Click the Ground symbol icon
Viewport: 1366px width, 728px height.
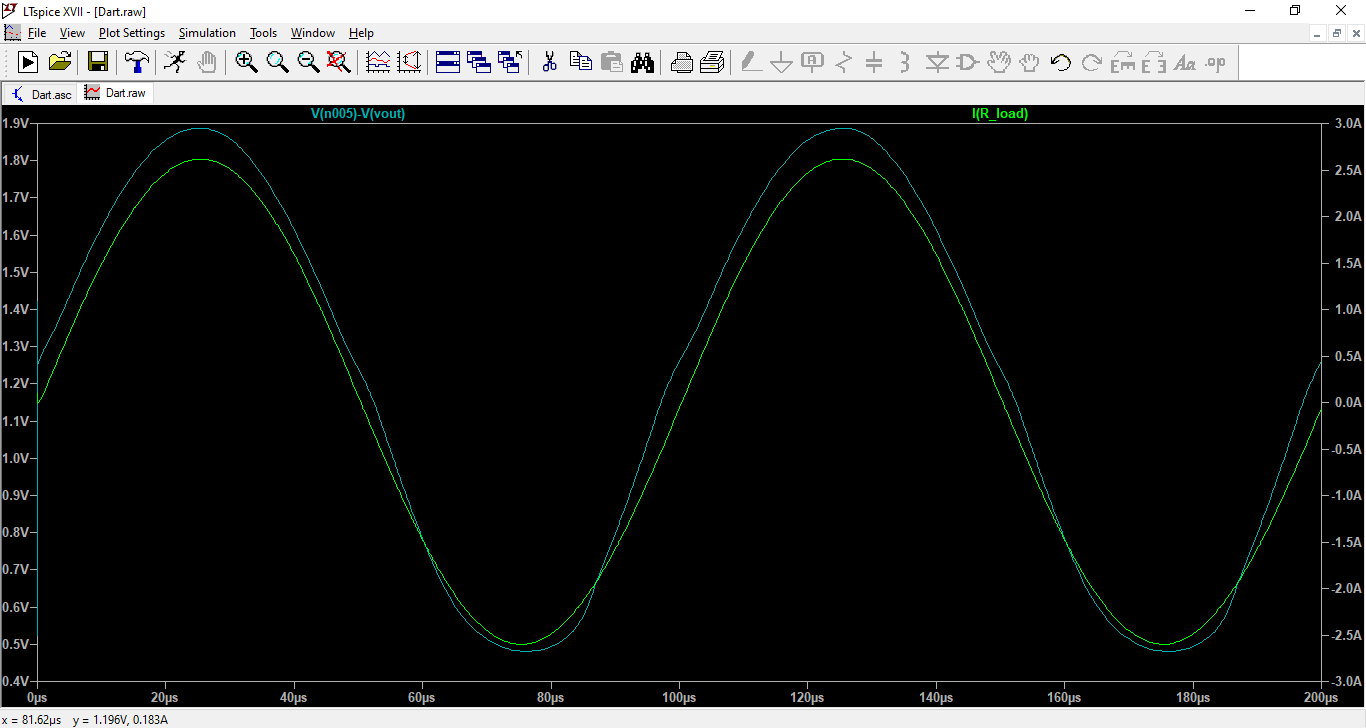(782, 62)
